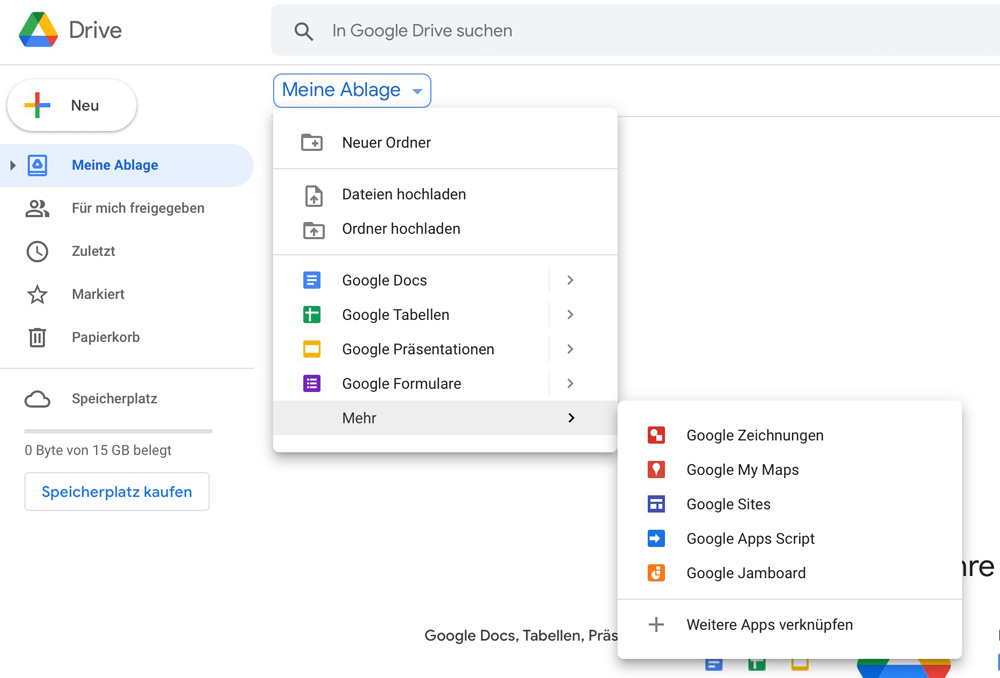Click the purple Google Formulare icon

point(312,383)
